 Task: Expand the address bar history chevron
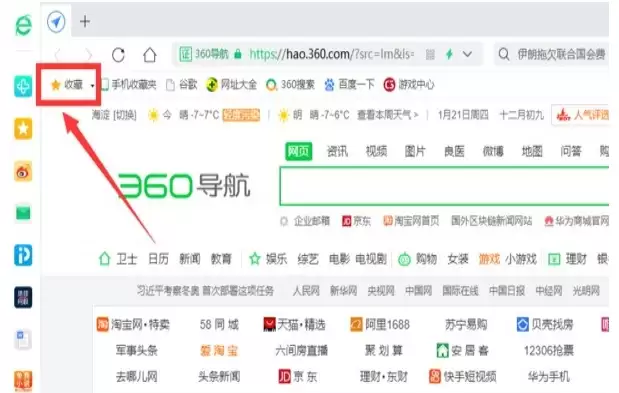pos(467,54)
